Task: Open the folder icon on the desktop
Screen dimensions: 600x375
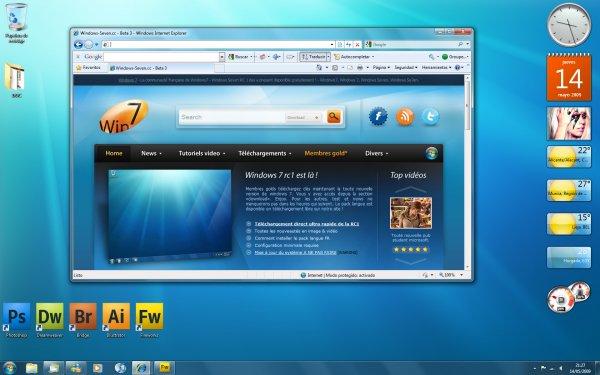Action: [15, 80]
